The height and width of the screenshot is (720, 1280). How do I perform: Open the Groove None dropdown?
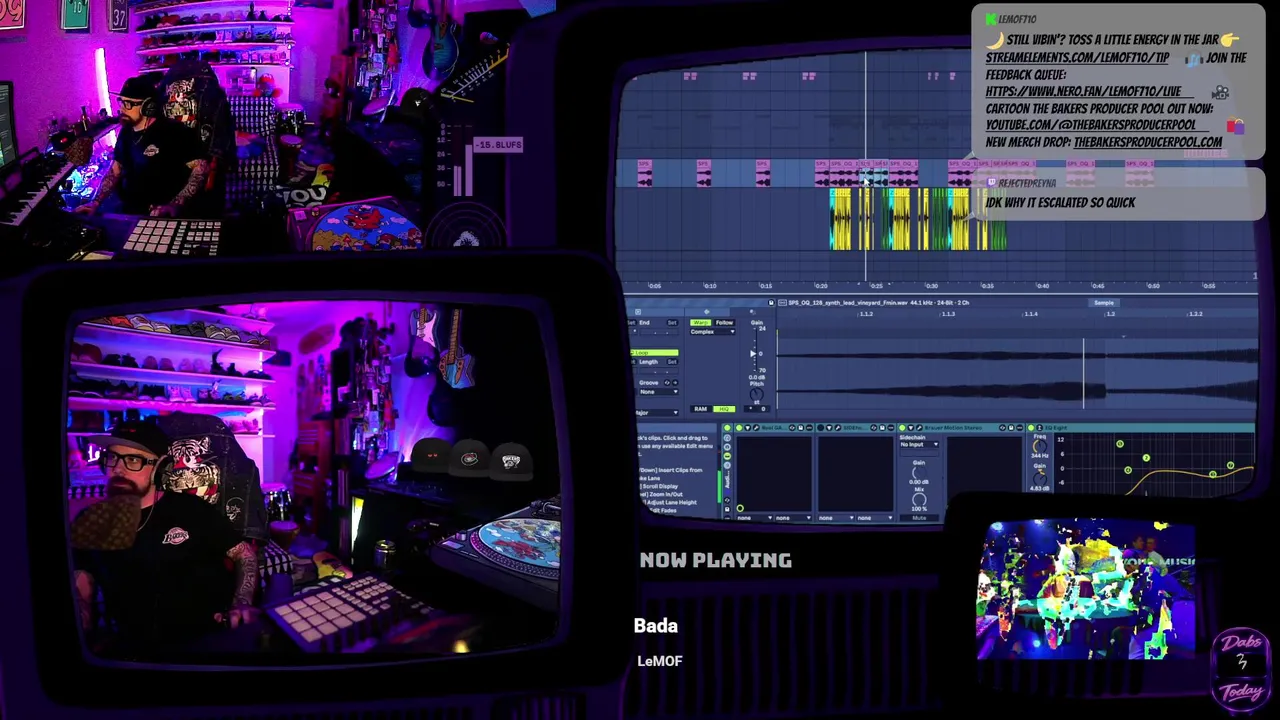(658, 392)
